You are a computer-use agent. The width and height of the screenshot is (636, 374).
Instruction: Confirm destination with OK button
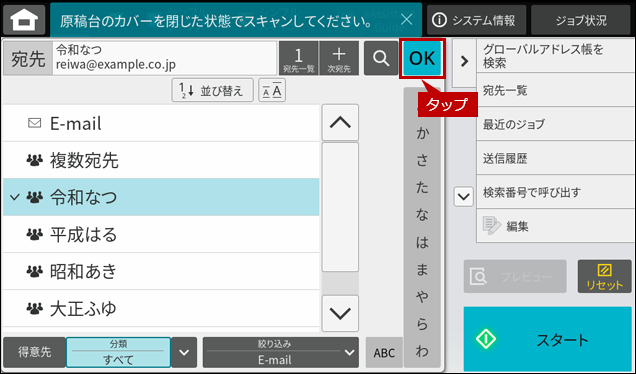tap(422, 58)
